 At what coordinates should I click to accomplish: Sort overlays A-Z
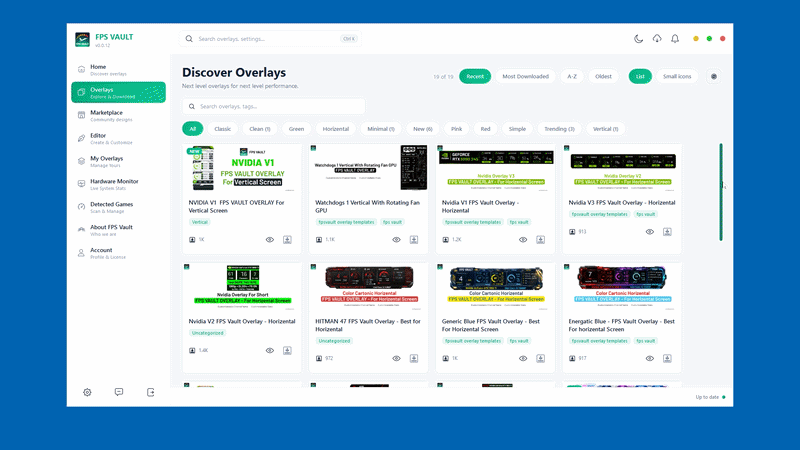pyautogui.click(x=572, y=77)
